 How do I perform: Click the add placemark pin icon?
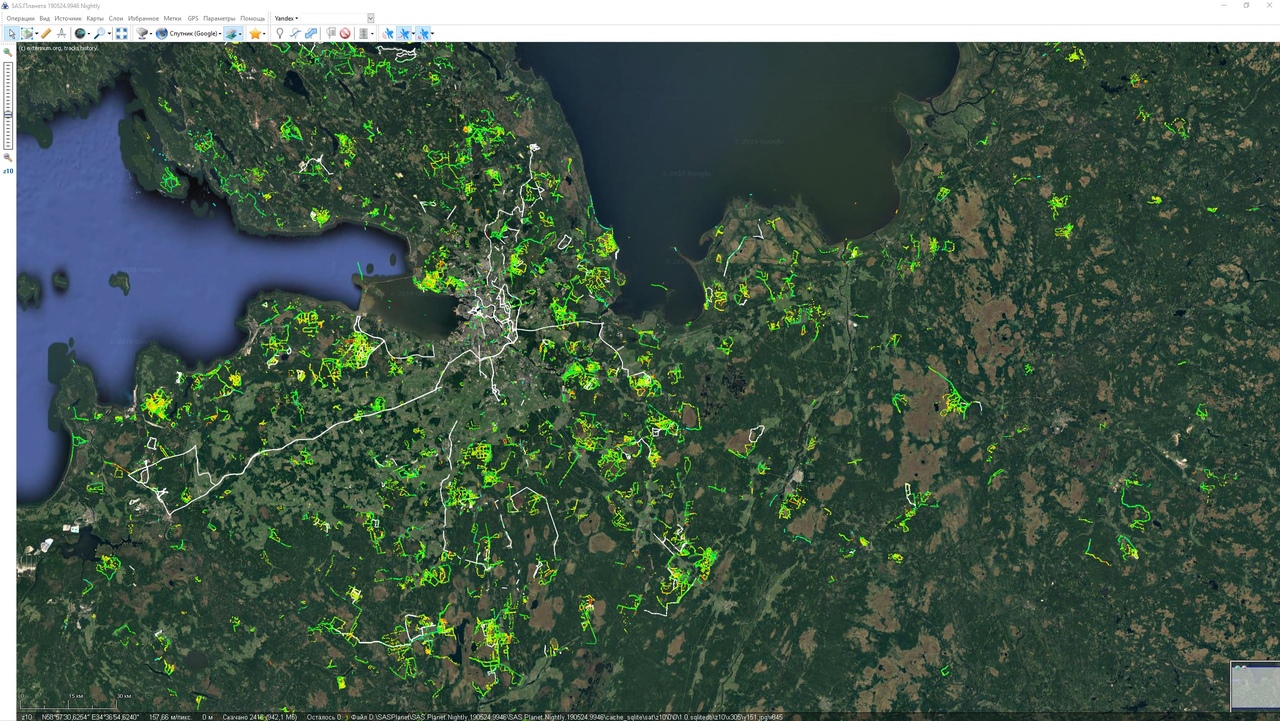tap(279, 33)
